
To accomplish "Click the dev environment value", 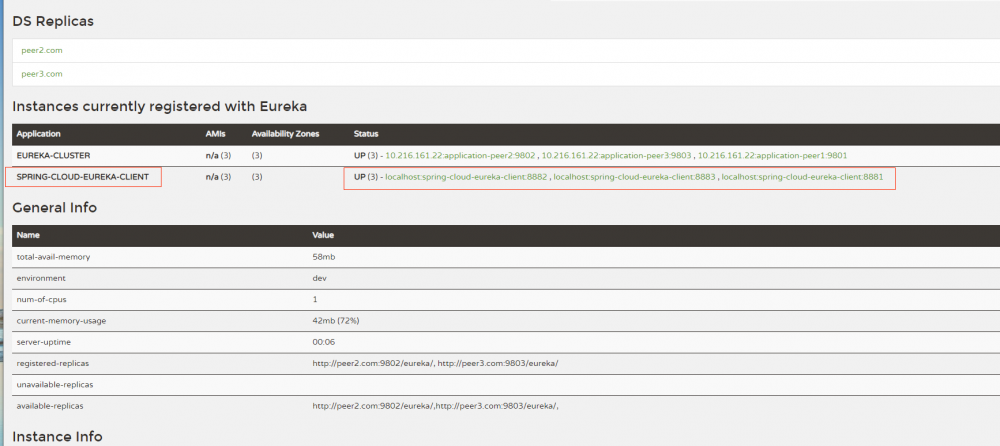I will point(320,278).
